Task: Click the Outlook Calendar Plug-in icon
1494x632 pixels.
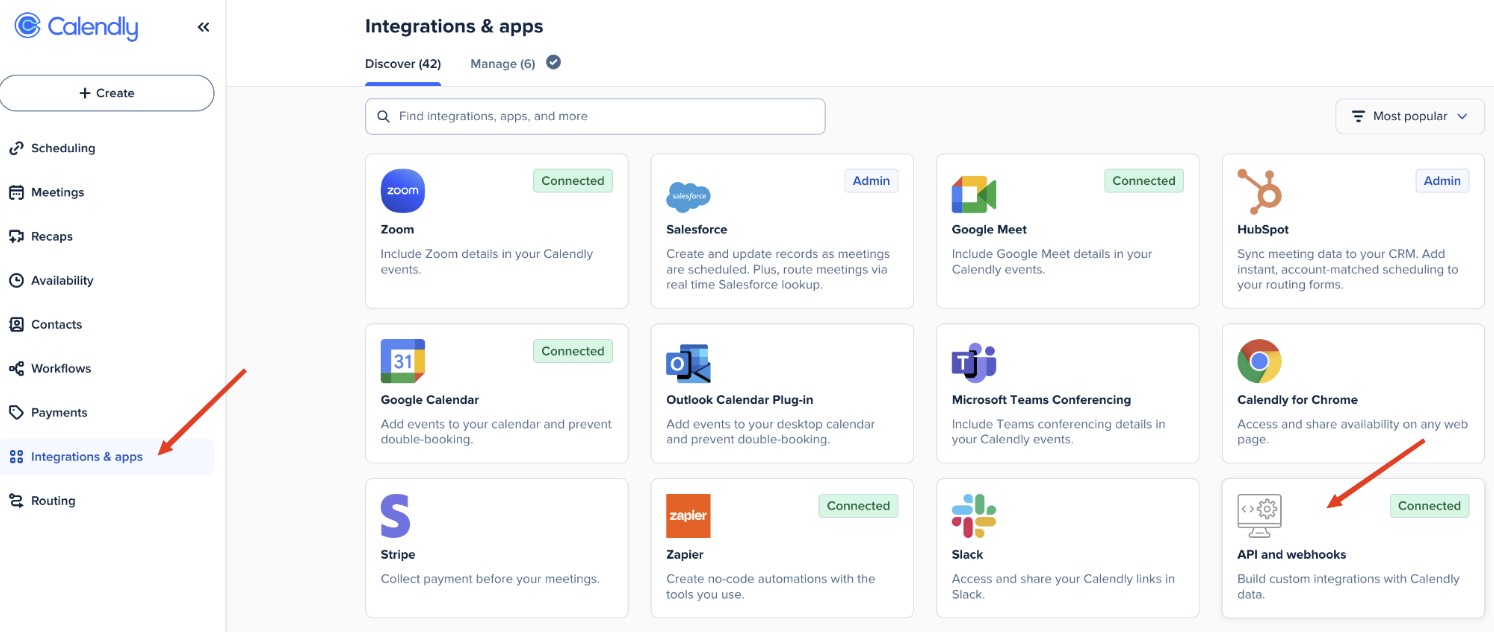Action: (688, 363)
